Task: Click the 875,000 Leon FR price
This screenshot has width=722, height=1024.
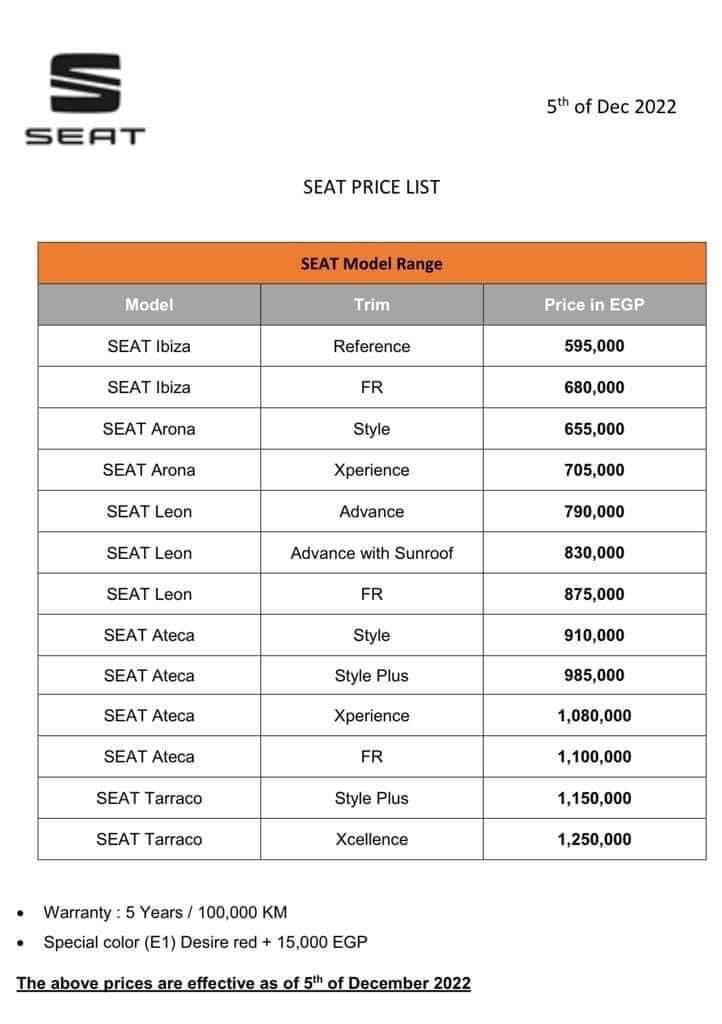Action: click(x=594, y=594)
